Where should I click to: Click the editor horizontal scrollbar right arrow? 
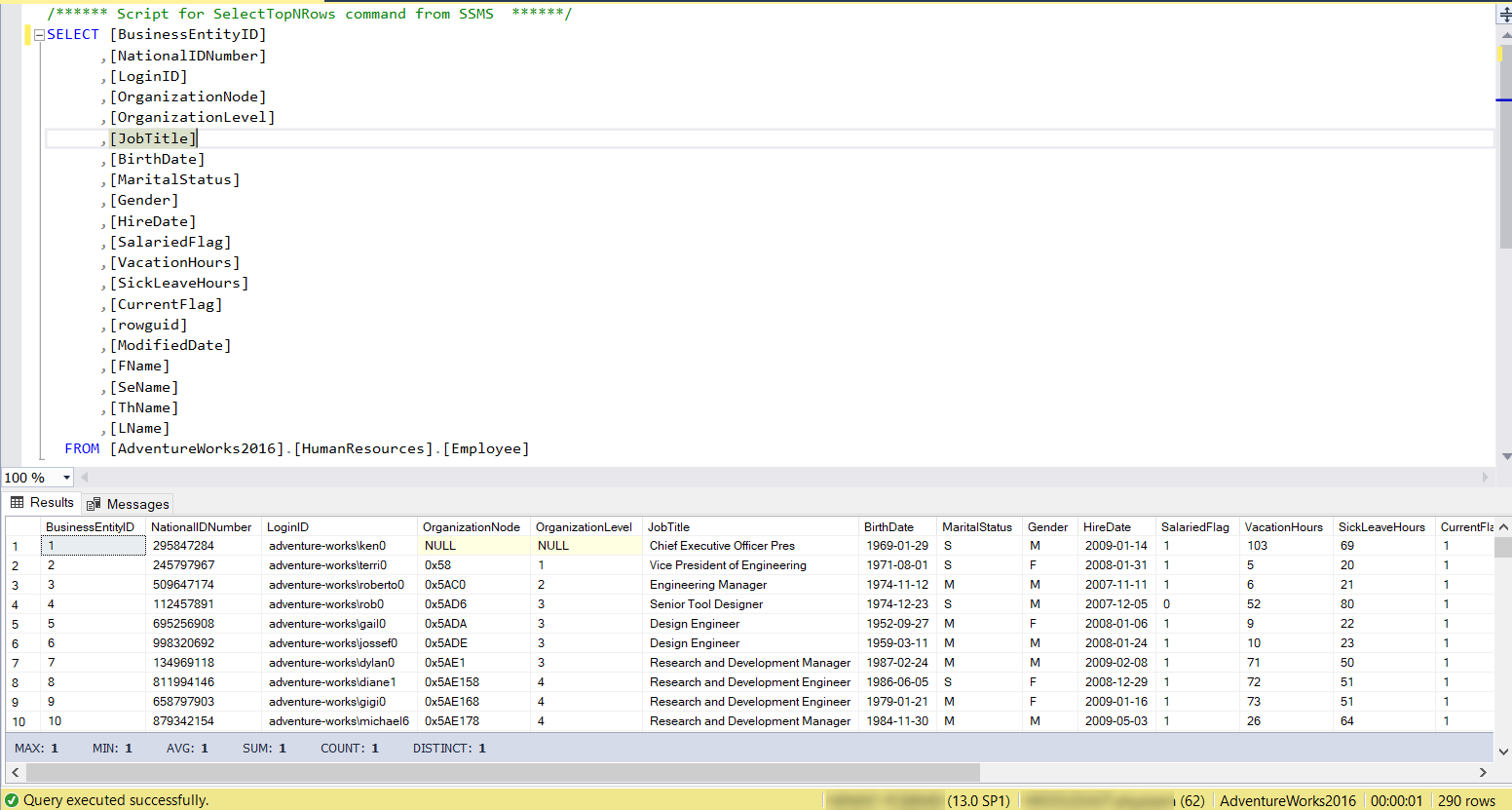click(x=1486, y=478)
